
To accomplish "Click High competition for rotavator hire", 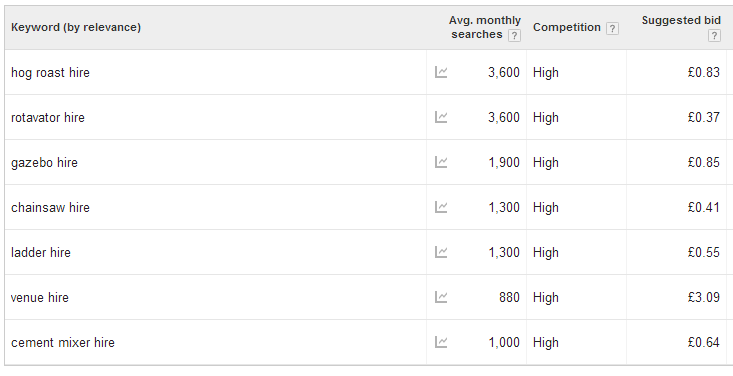I will point(546,118).
